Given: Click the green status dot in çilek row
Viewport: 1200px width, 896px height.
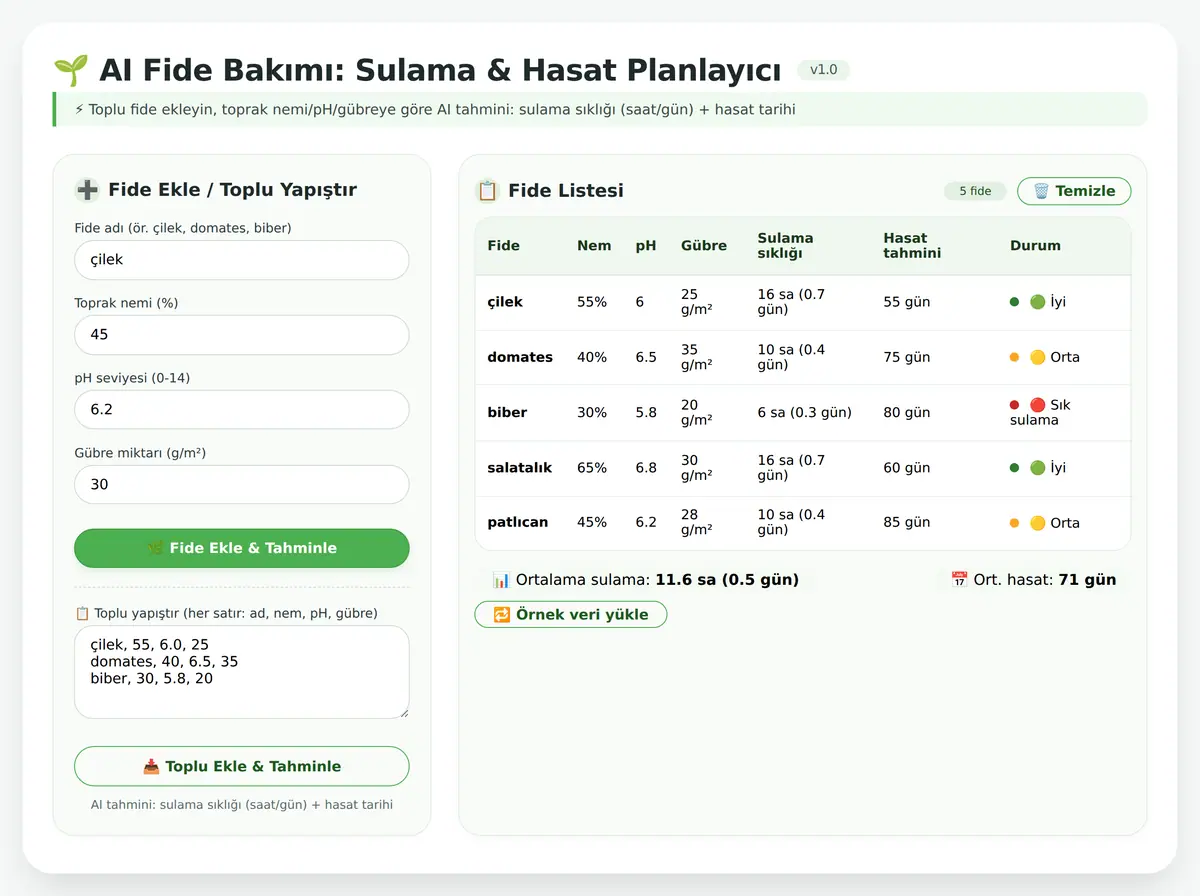Looking at the screenshot, I should (1014, 302).
